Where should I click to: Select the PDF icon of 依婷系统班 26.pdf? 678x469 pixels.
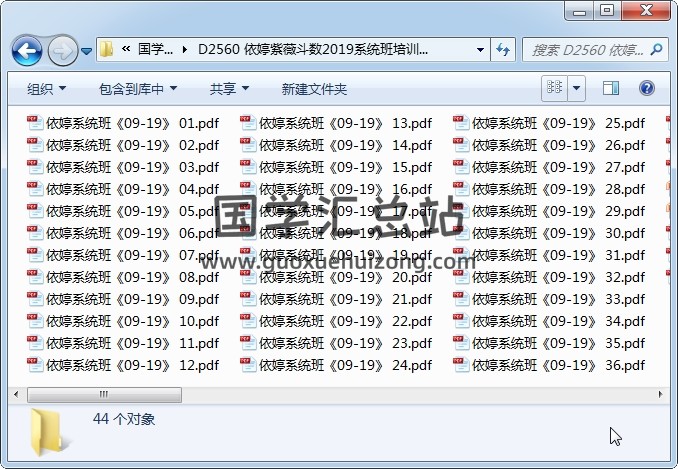click(461, 145)
